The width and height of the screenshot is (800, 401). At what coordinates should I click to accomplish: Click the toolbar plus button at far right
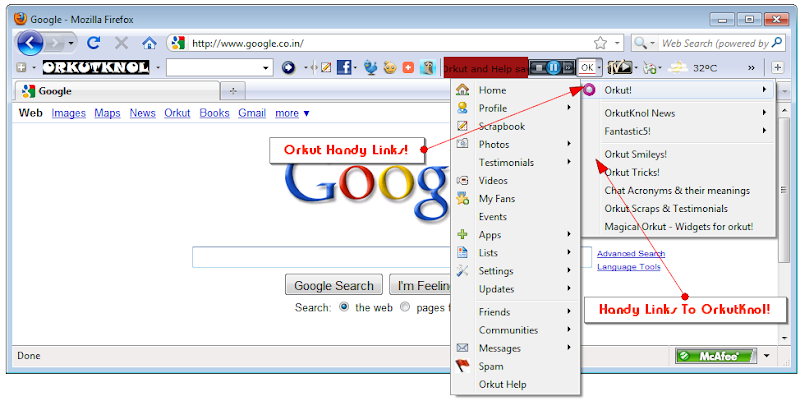pos(777,67)
